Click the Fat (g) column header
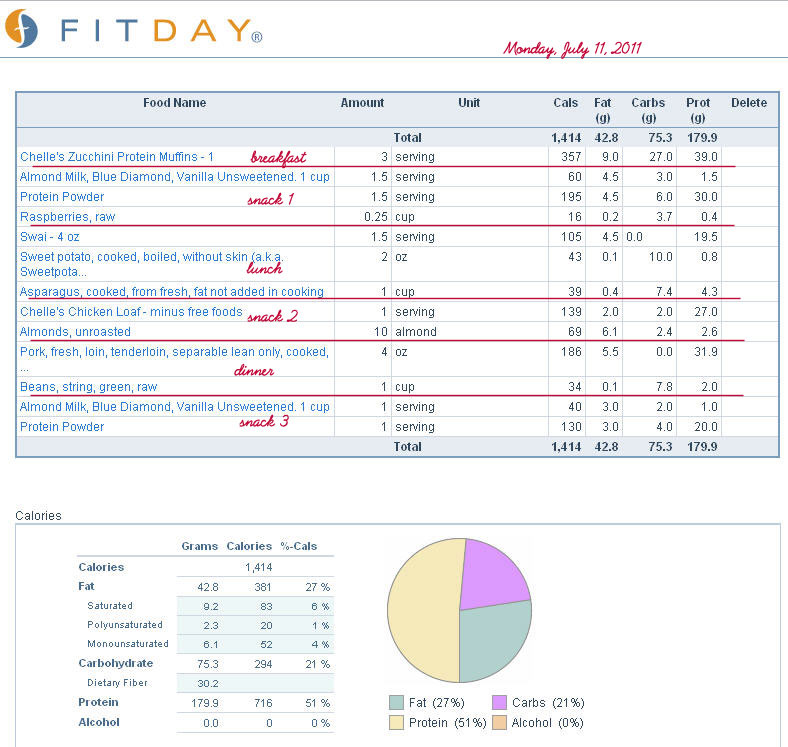 pyautogui.click(x=603, y=110)
